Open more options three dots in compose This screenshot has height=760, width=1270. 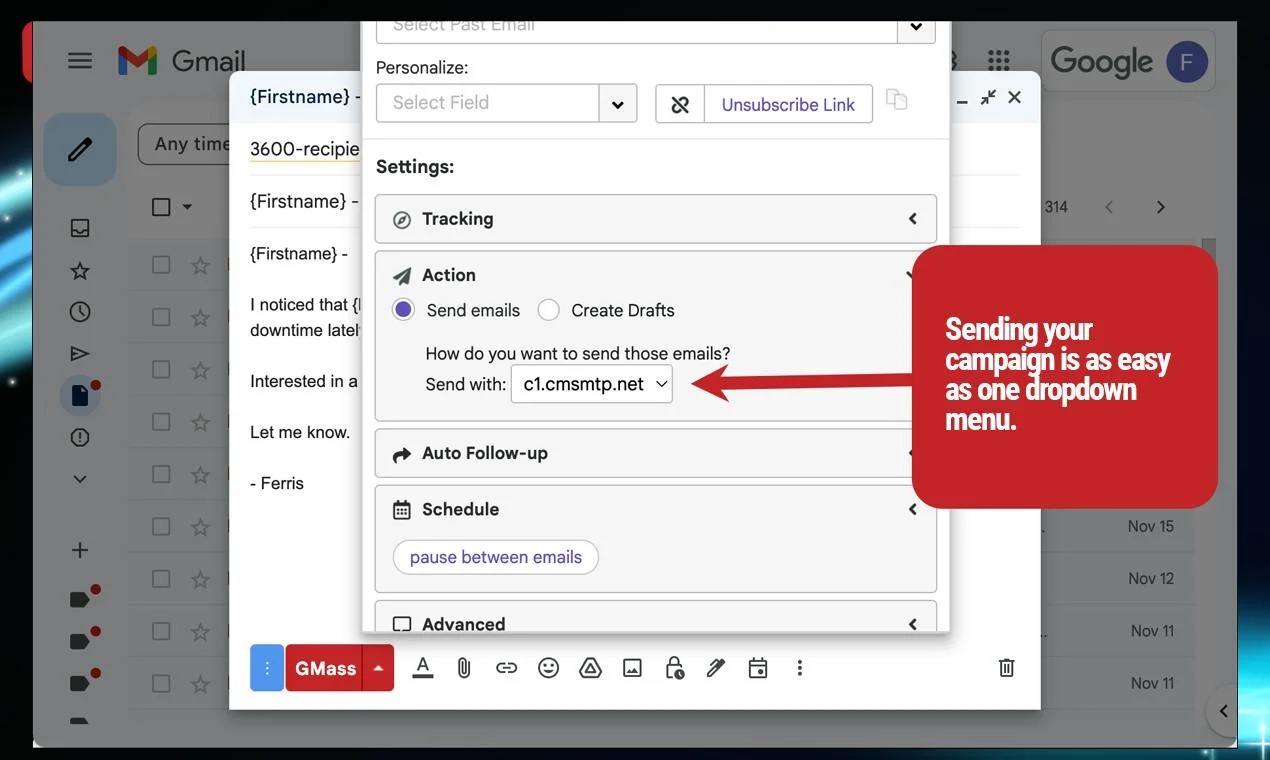pos(799,668)
